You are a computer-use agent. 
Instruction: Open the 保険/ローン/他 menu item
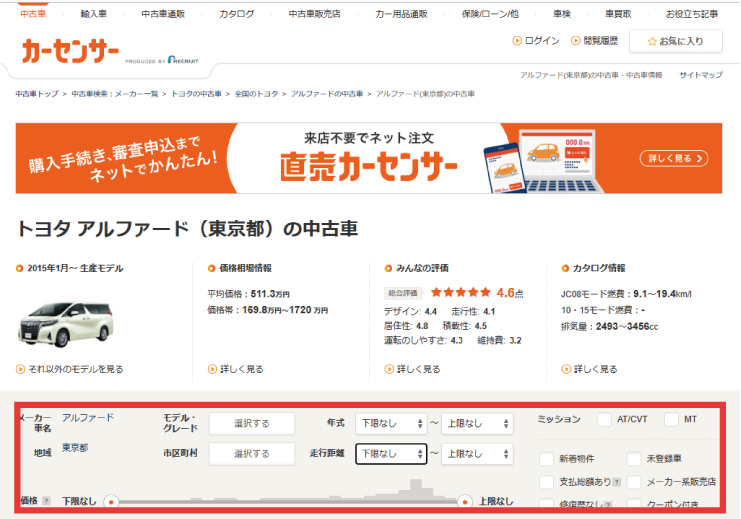point(490,14)
